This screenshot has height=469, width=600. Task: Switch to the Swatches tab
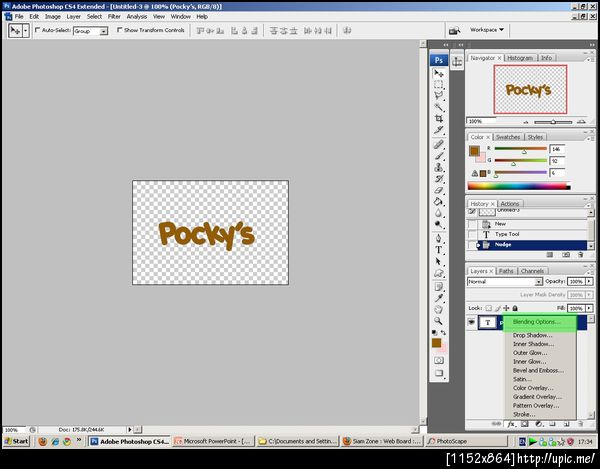point(507,137)
